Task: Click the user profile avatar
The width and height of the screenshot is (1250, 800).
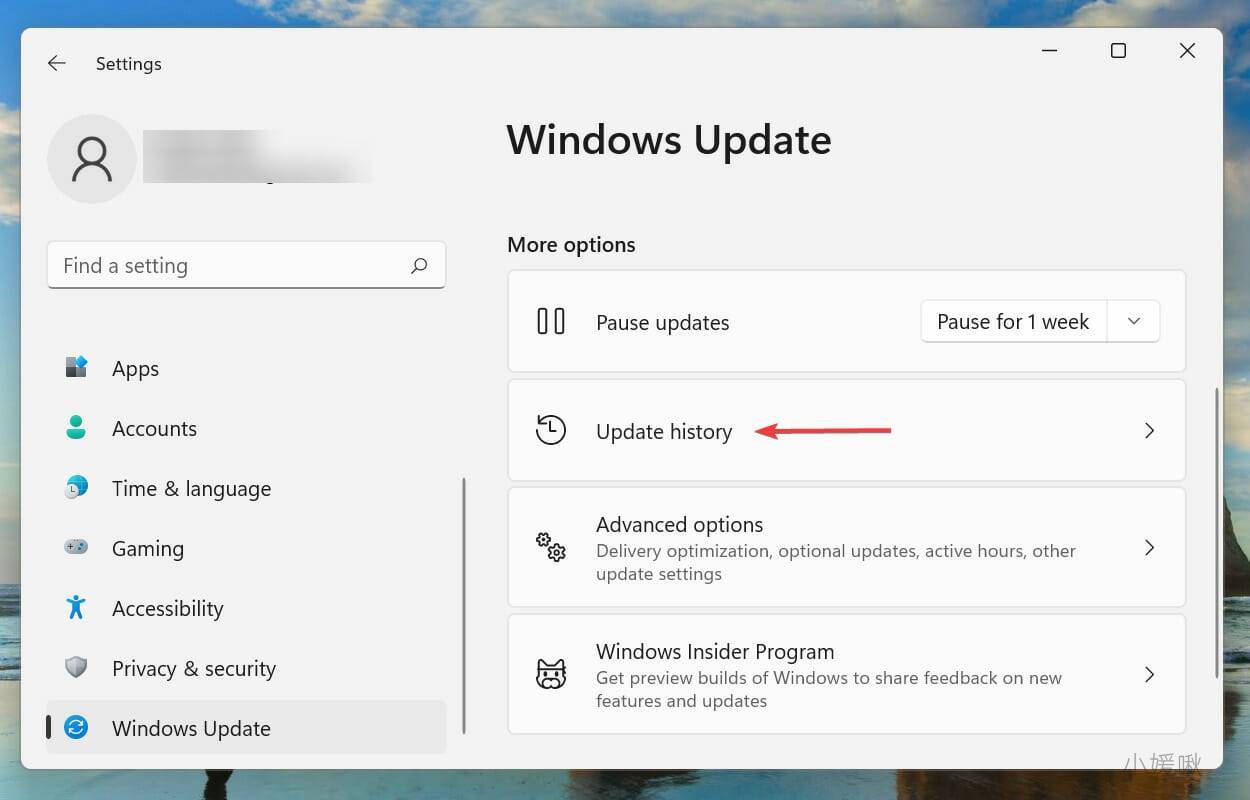Action: pos(92,158)
